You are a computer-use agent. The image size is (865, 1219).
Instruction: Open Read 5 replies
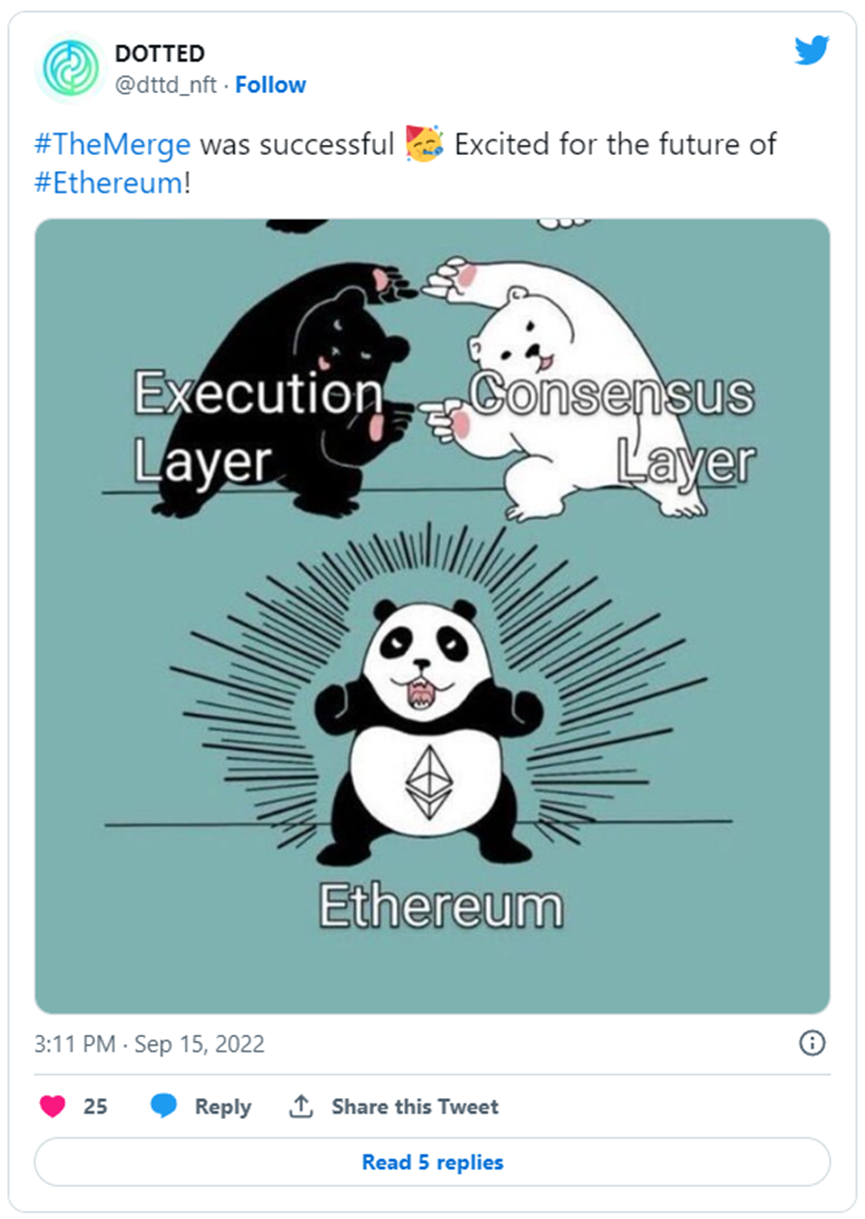click(432, 1162)
